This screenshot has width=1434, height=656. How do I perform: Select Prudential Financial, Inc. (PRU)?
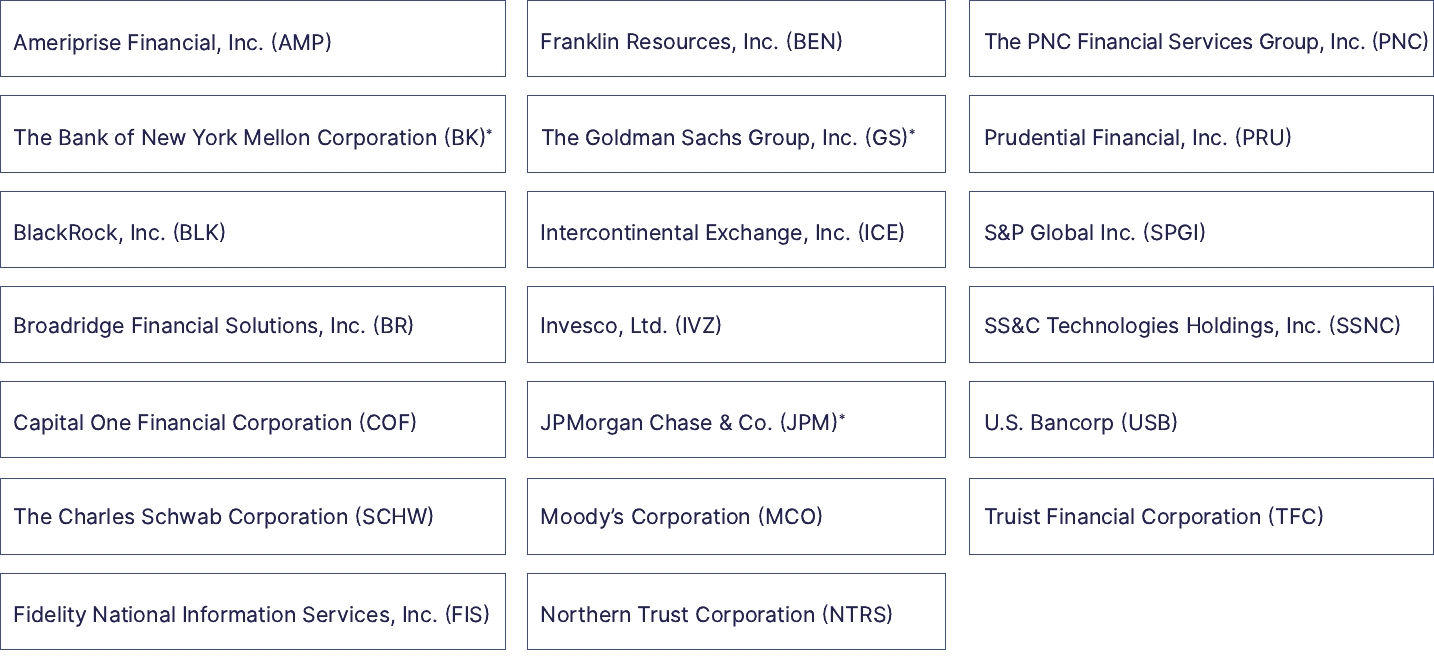tap(1200, 136)
